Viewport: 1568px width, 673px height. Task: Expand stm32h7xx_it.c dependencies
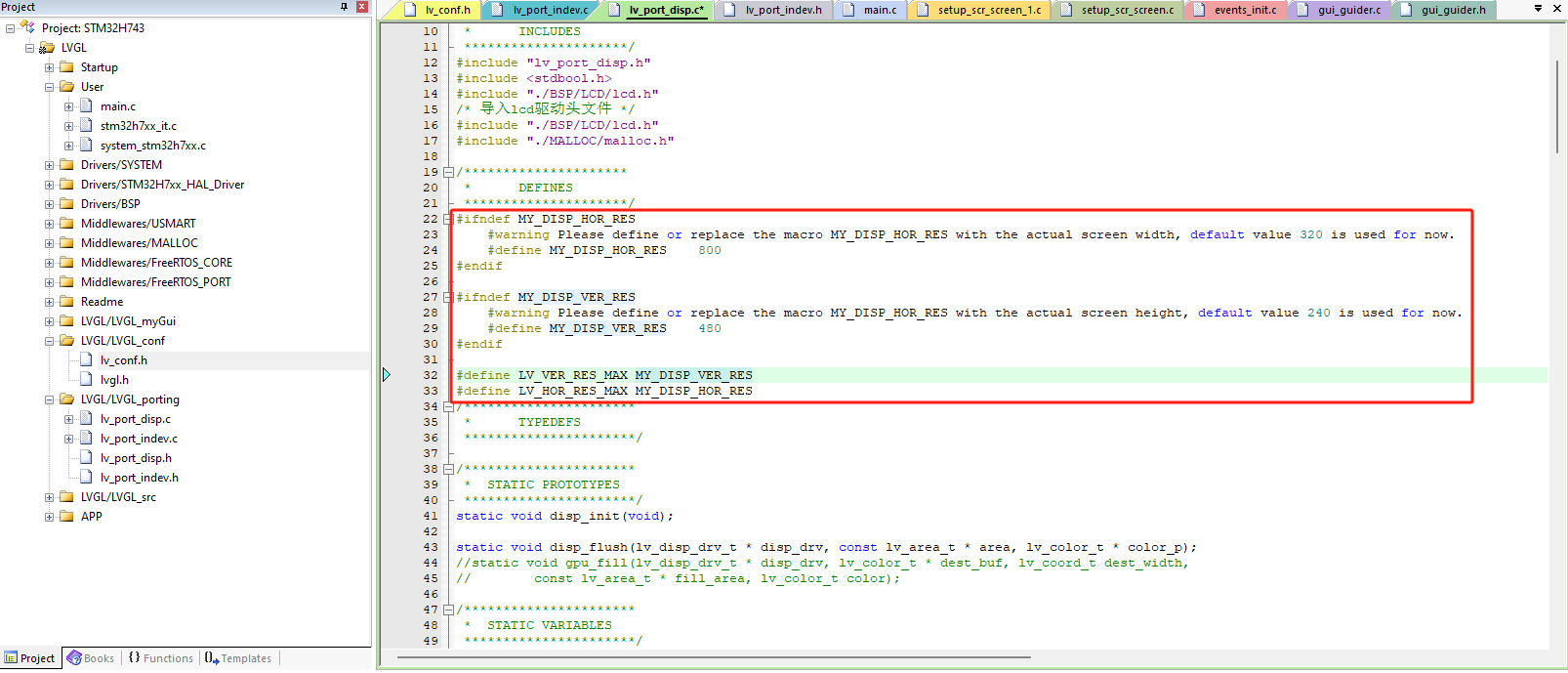coord(68,126)
